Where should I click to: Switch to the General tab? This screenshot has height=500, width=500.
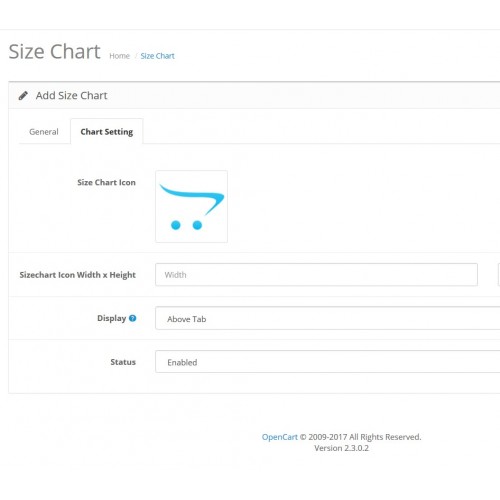coord(44,132)
